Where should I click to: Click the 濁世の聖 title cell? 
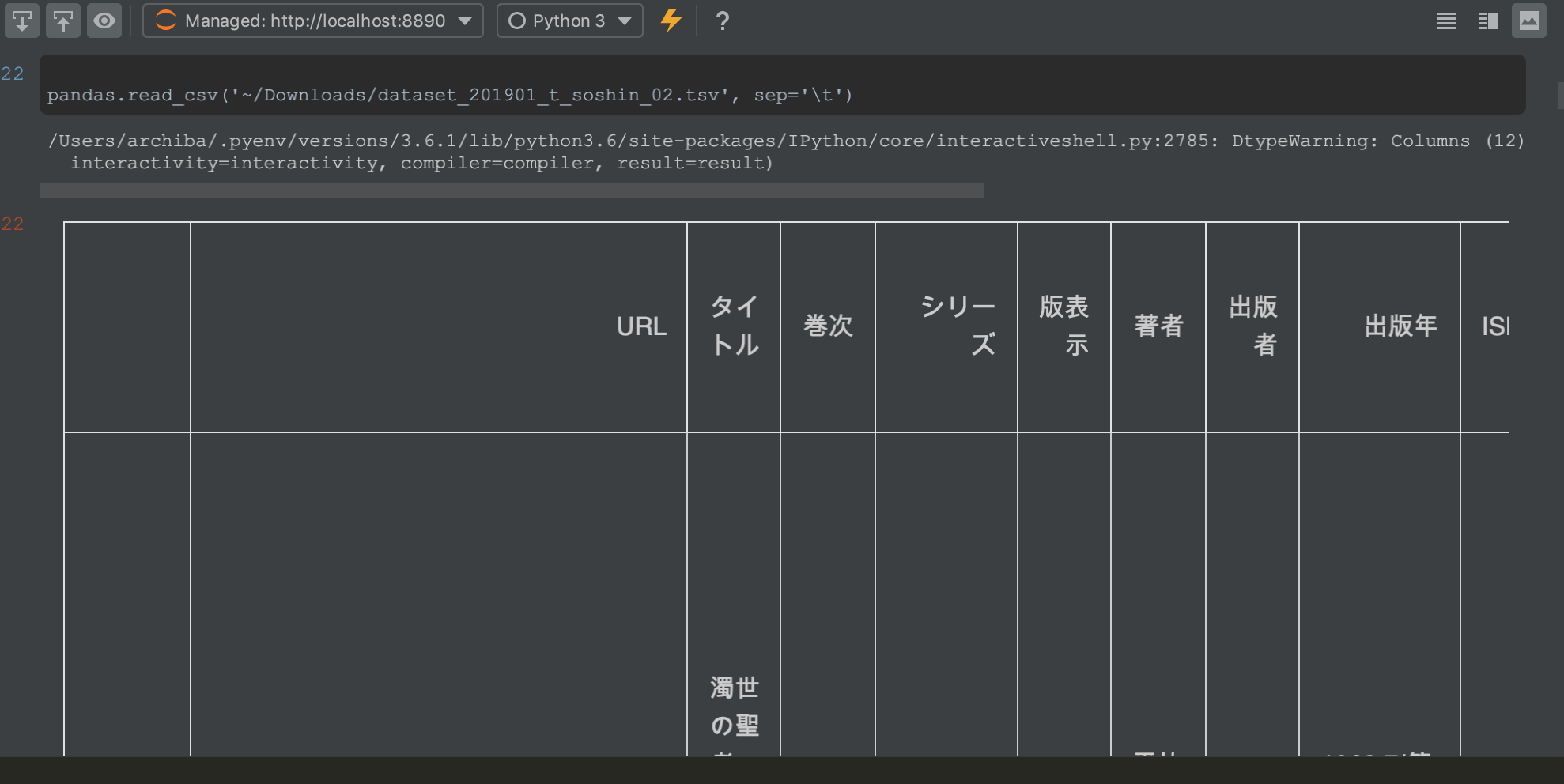734,594
